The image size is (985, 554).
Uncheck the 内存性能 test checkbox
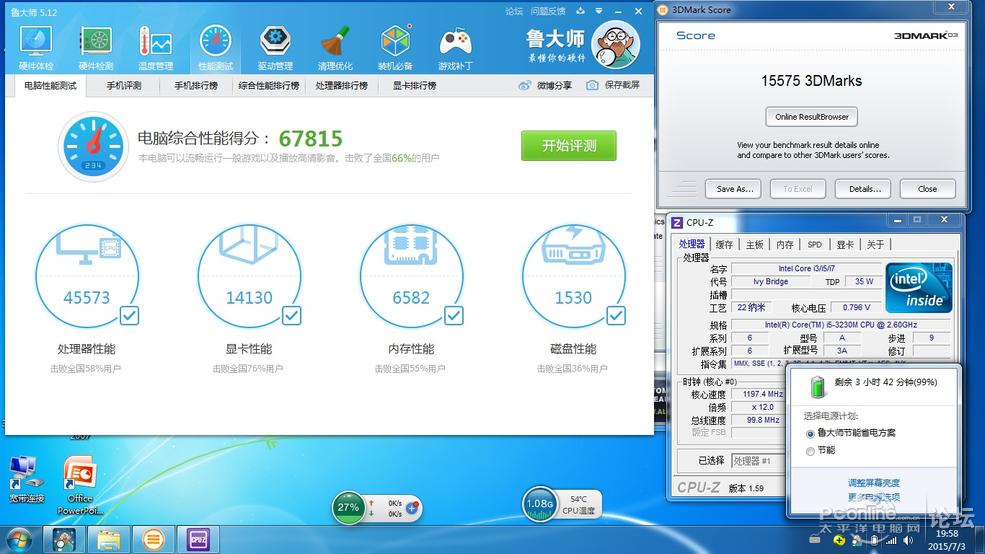(454, 315)
